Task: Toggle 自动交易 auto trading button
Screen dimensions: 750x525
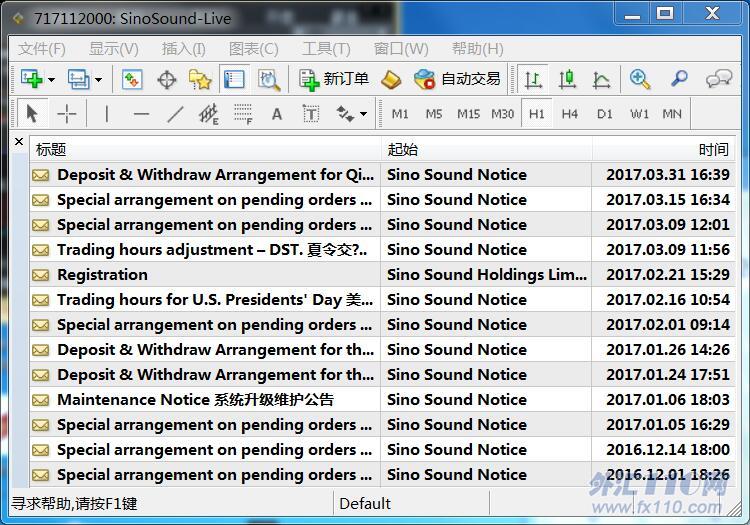Action: [457, 79]
